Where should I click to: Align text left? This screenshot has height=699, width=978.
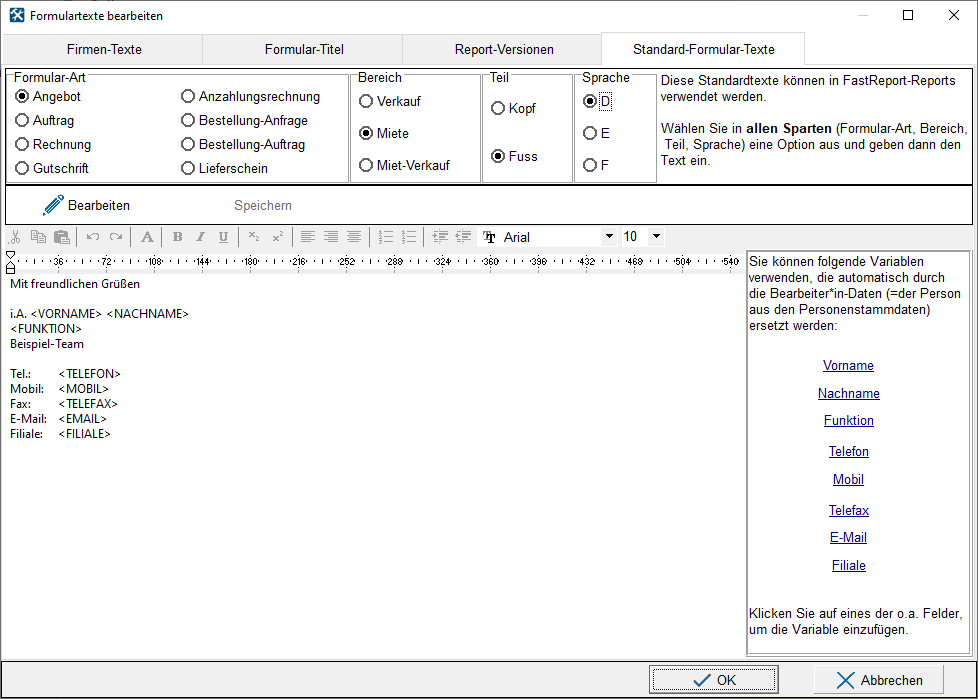307,237
